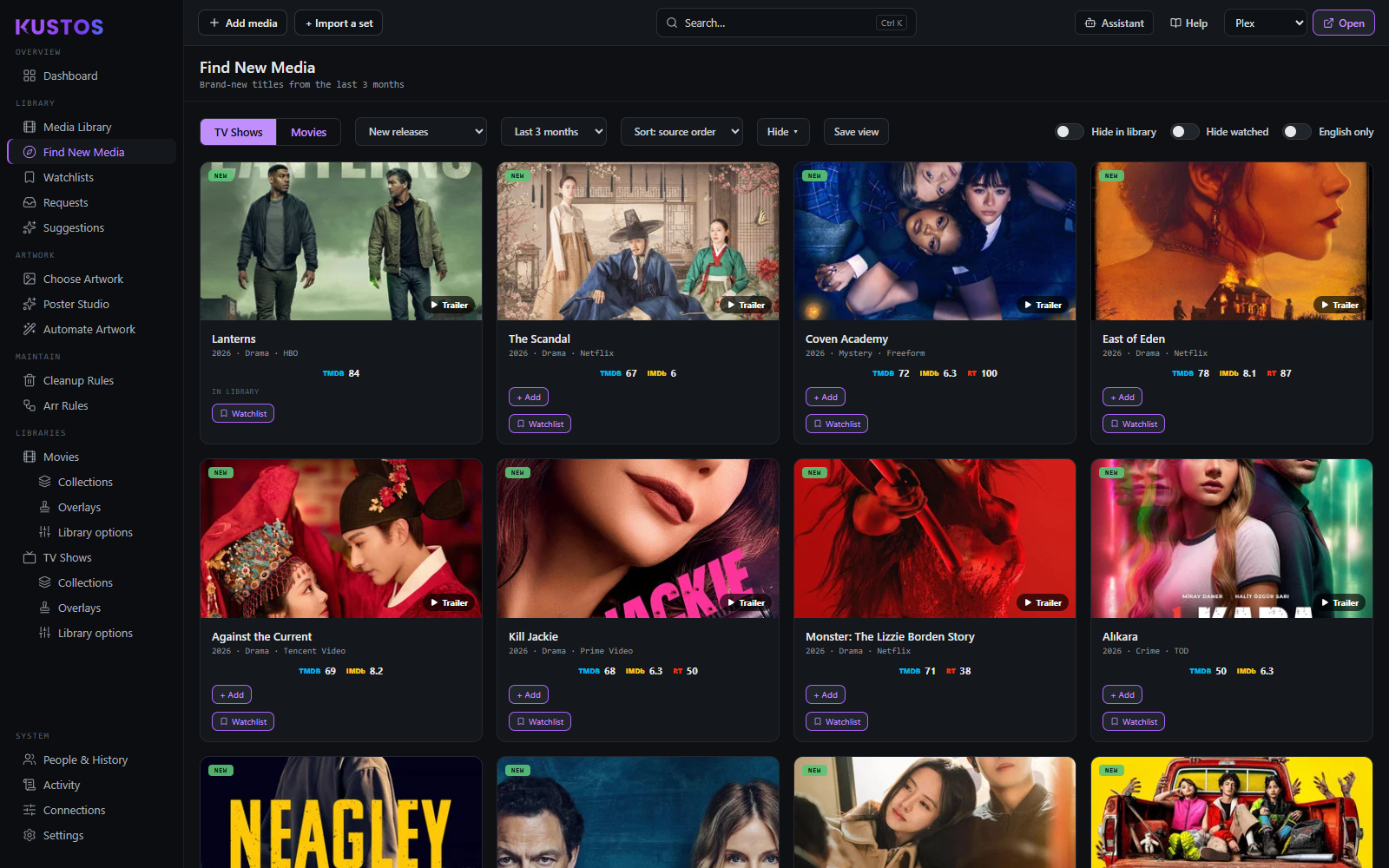Viewport: 1389px width, 868px height.
Task: Open TV Shows library section
Action: tap(91, 557)
